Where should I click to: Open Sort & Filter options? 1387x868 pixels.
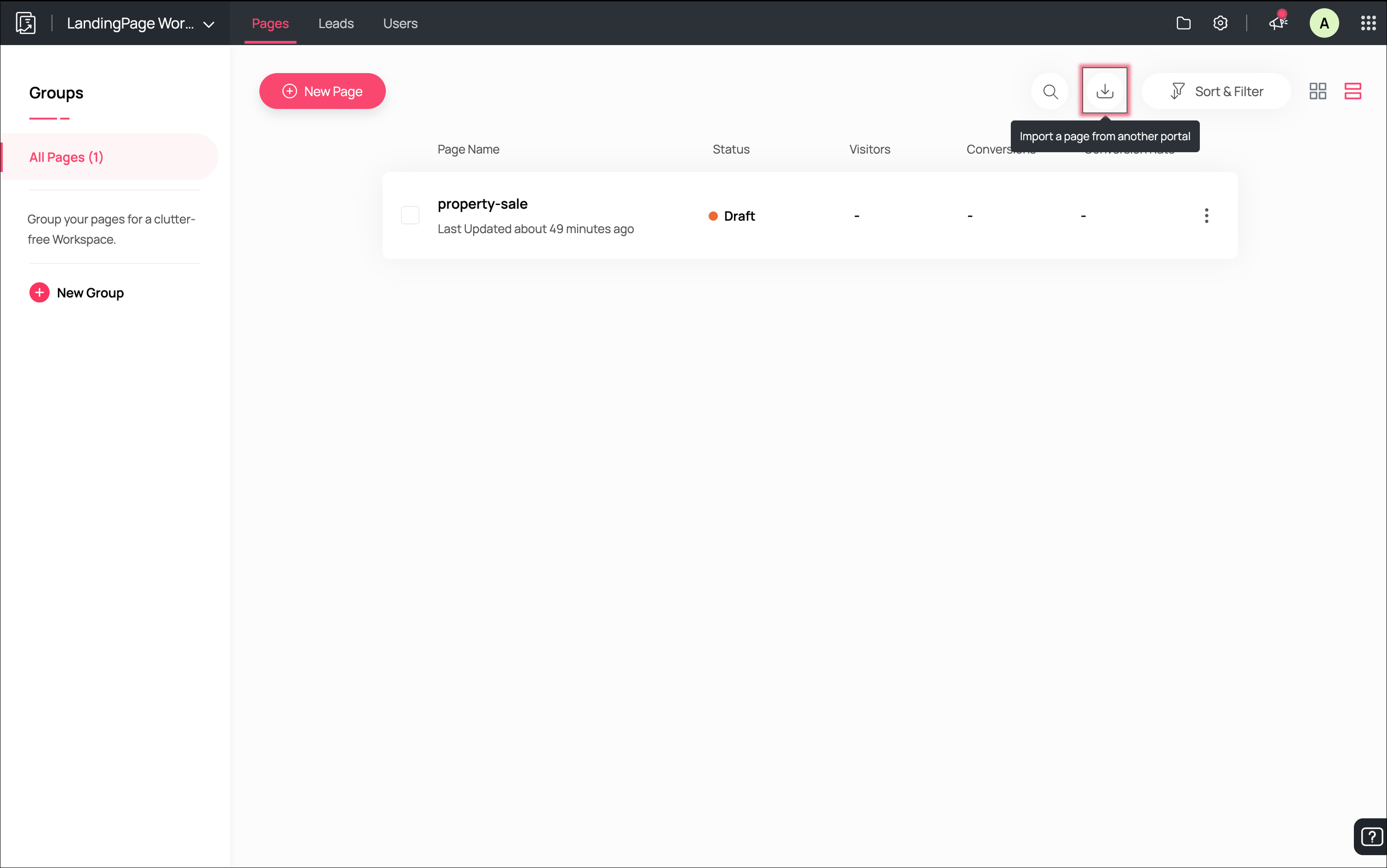coord(1216,91)
